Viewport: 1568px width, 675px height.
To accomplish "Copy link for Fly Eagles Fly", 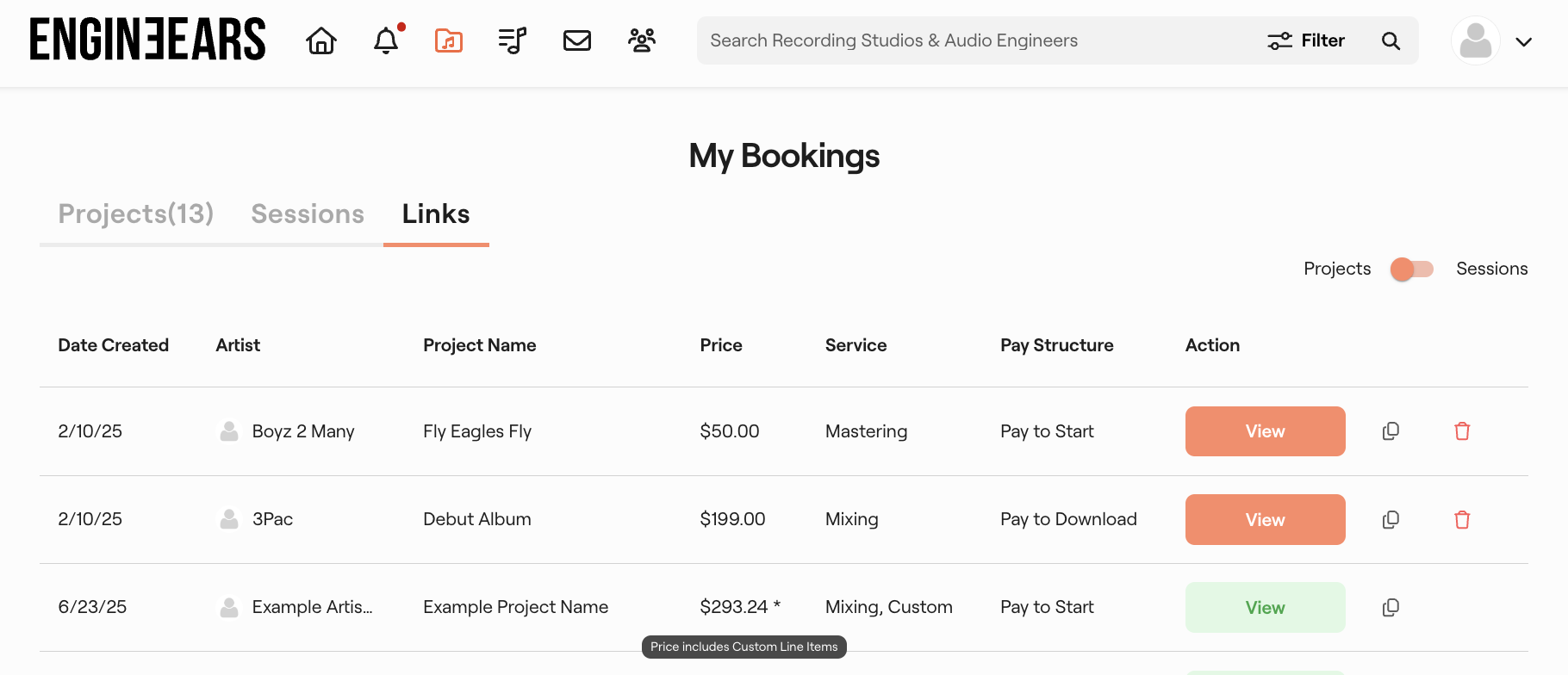I will point(1391,431).
